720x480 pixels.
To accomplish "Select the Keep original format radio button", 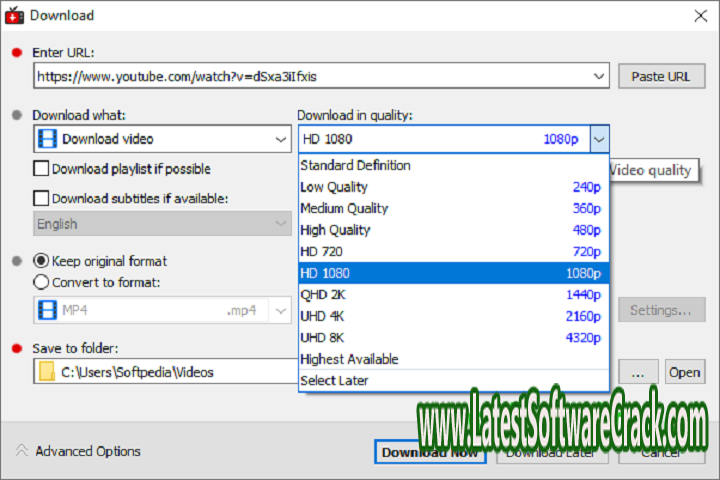I will coord(41,261).
